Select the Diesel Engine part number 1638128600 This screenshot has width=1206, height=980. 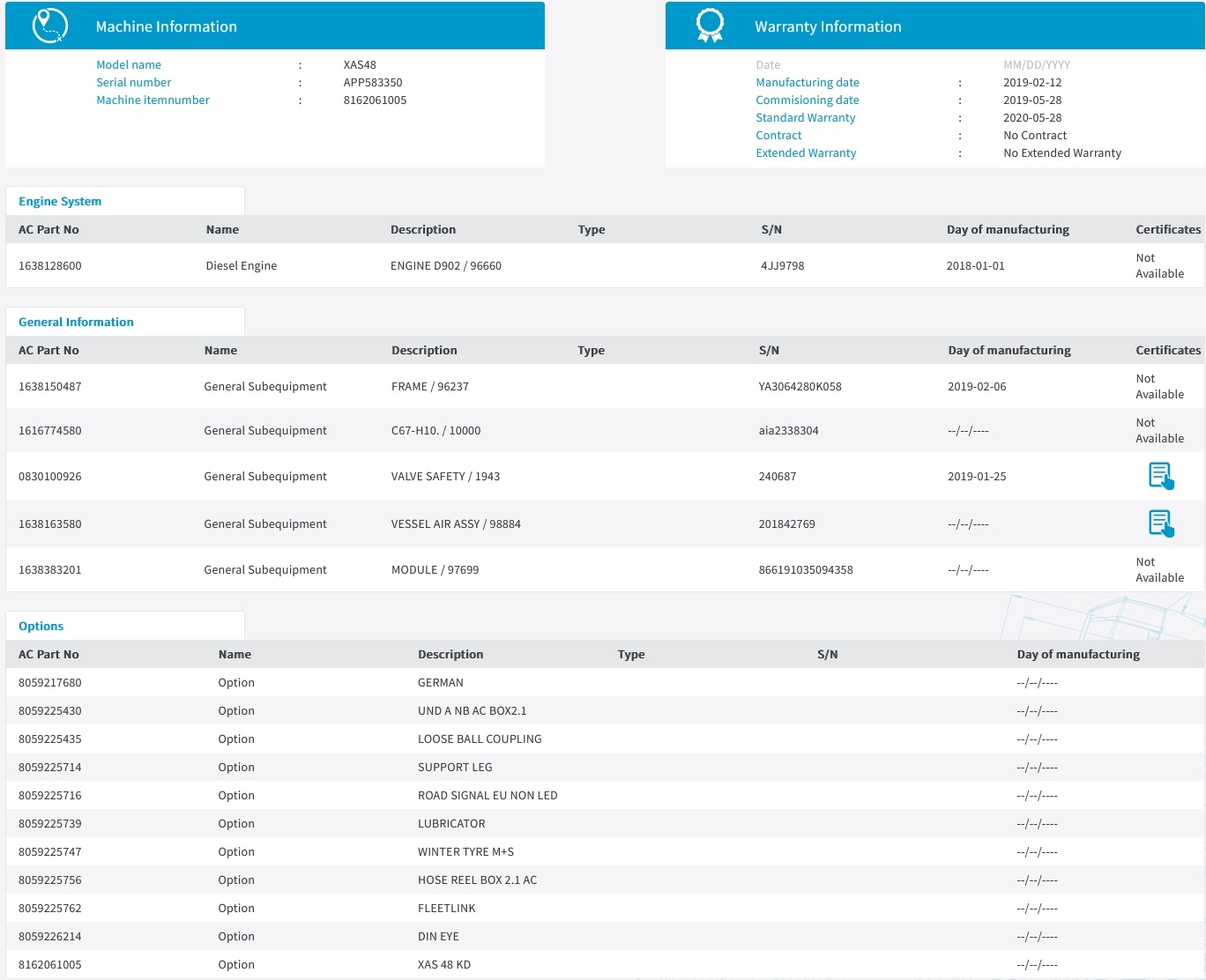50,265
